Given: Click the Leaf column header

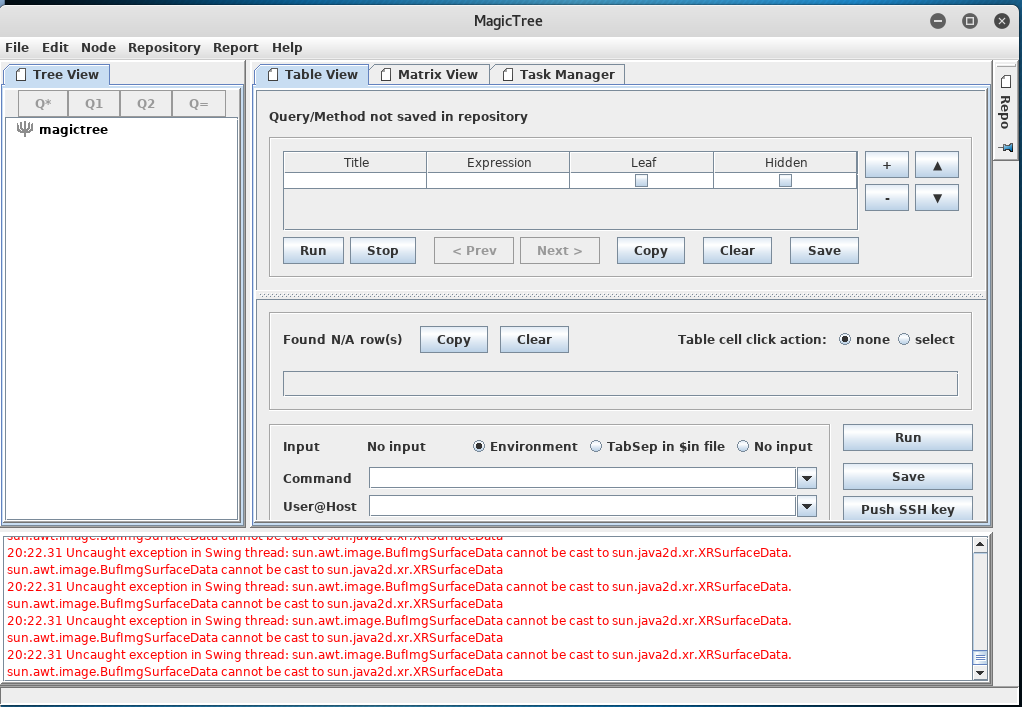Looking at the screenshot, I should pyautogui.click(x=643, y=162).
